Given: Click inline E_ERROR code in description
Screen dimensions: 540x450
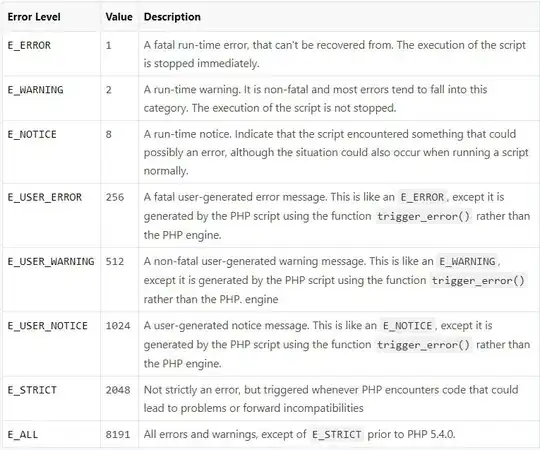Looking at the screenshot, I should 422,197.
